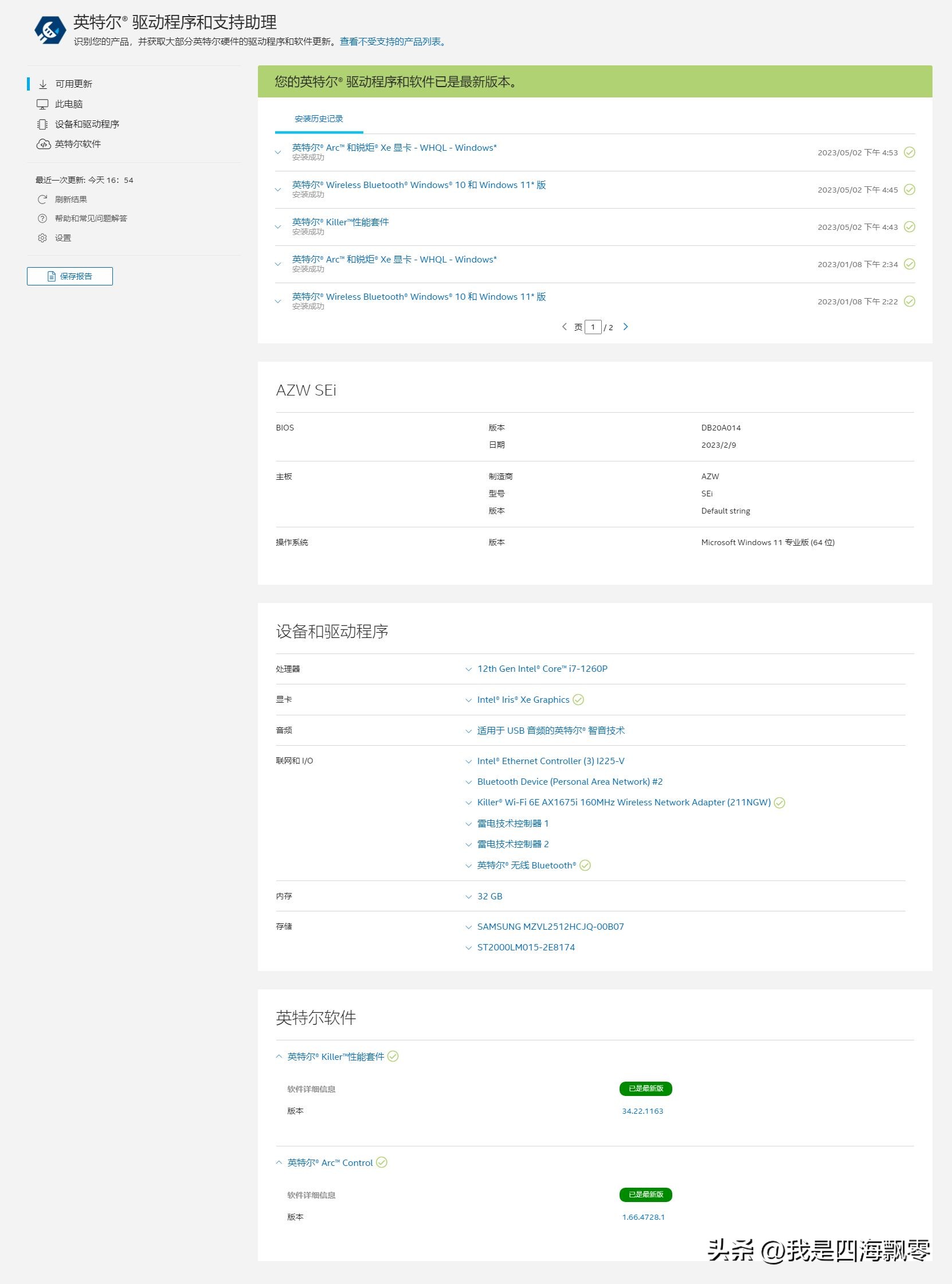Screen dimensions: 952x1284
Task: Click the checkmark next to 英特尔 无线 Bluetooth
Action: click(x=585, y=866)
